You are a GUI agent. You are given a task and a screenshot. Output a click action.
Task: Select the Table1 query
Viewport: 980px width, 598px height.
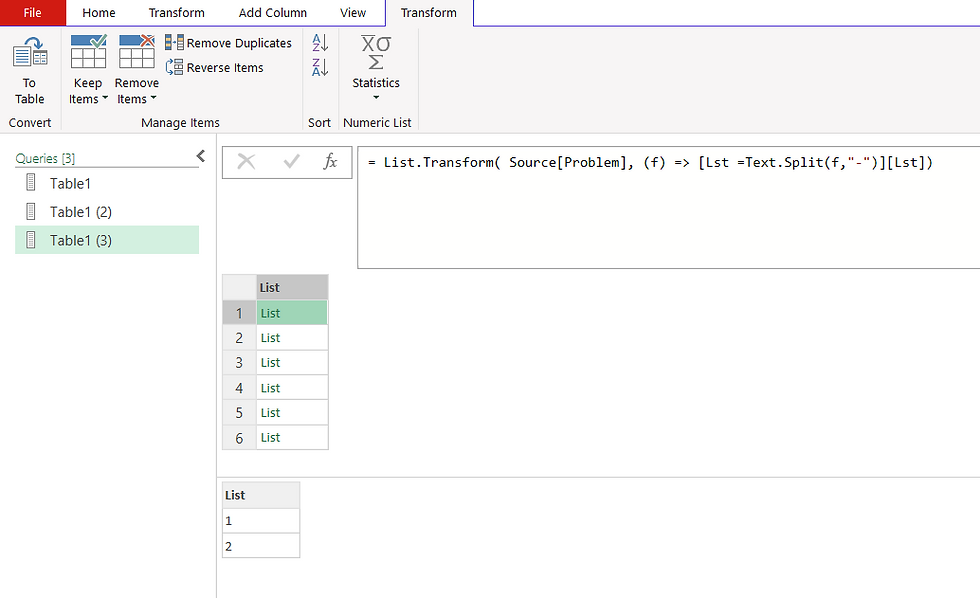pyautogui.click(x=107, y=184)
